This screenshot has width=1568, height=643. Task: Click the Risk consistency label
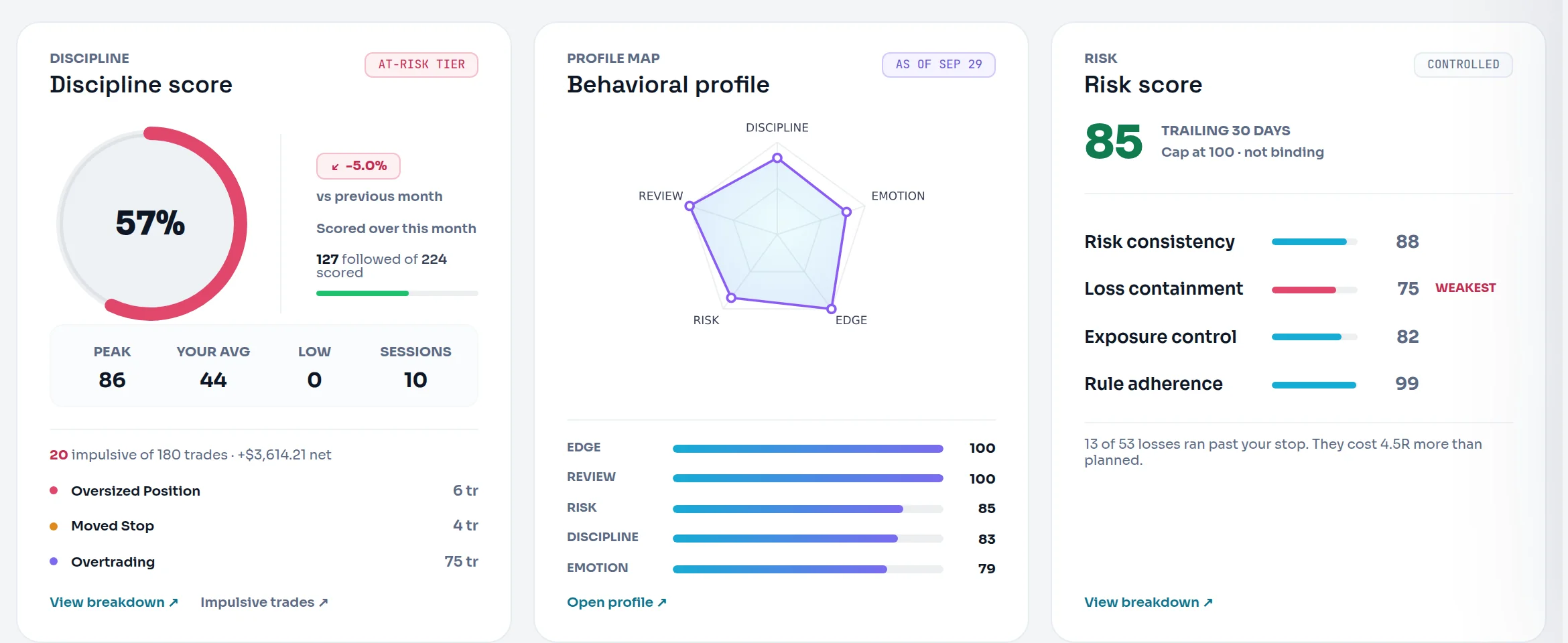1159,242
